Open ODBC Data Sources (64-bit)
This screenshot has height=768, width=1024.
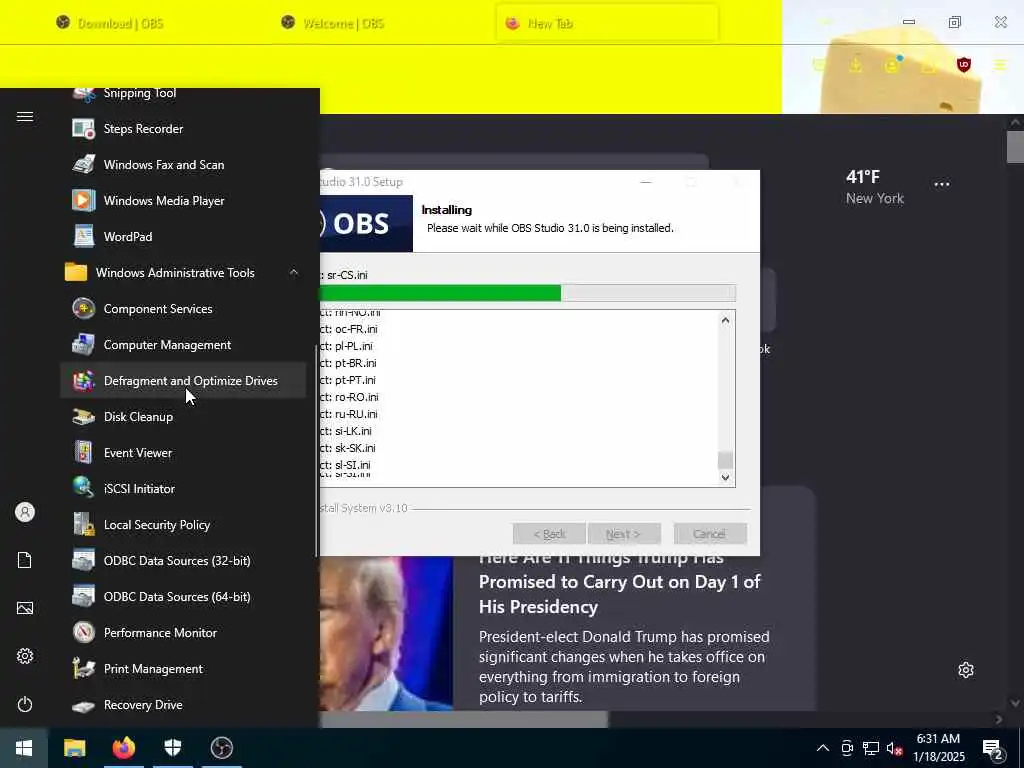(183, 596)
